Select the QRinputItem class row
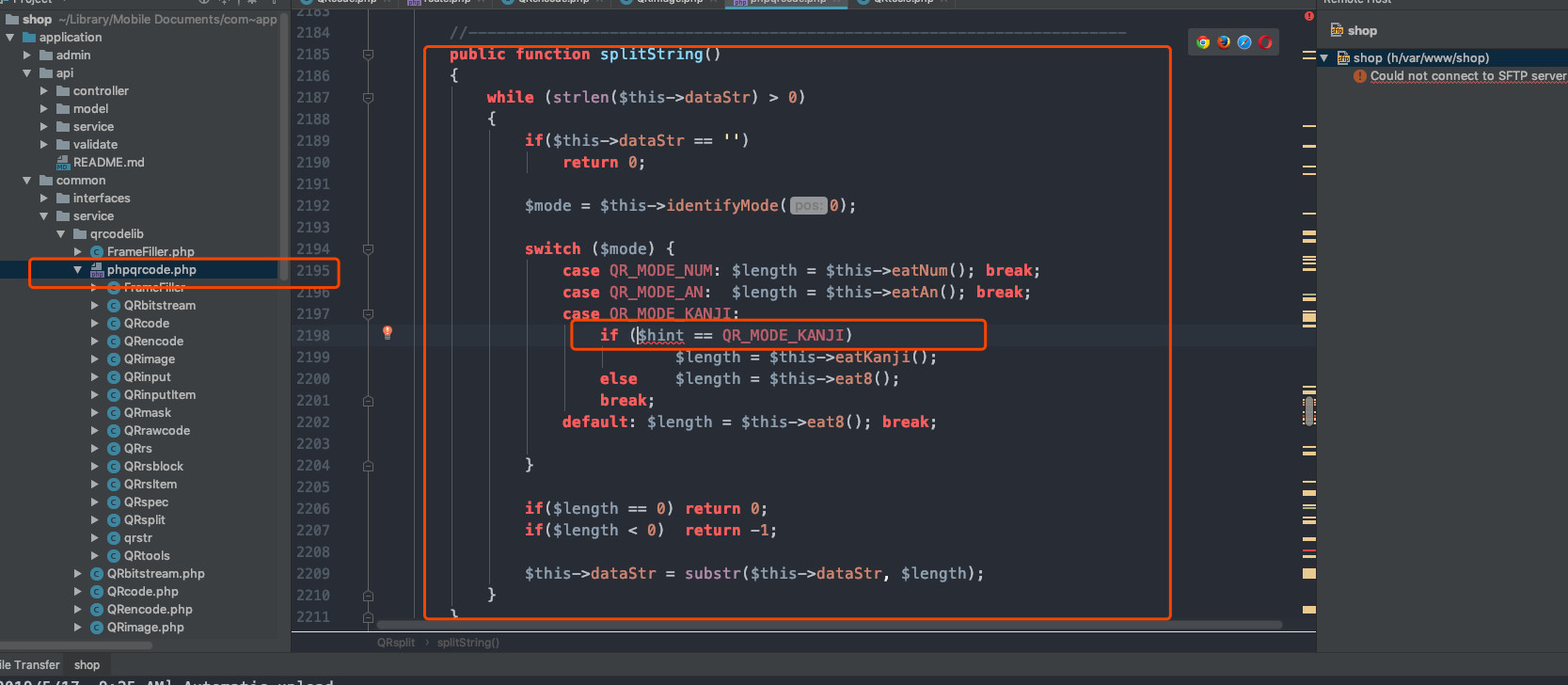Screen dimensions: 1568x685 (160, 395)
